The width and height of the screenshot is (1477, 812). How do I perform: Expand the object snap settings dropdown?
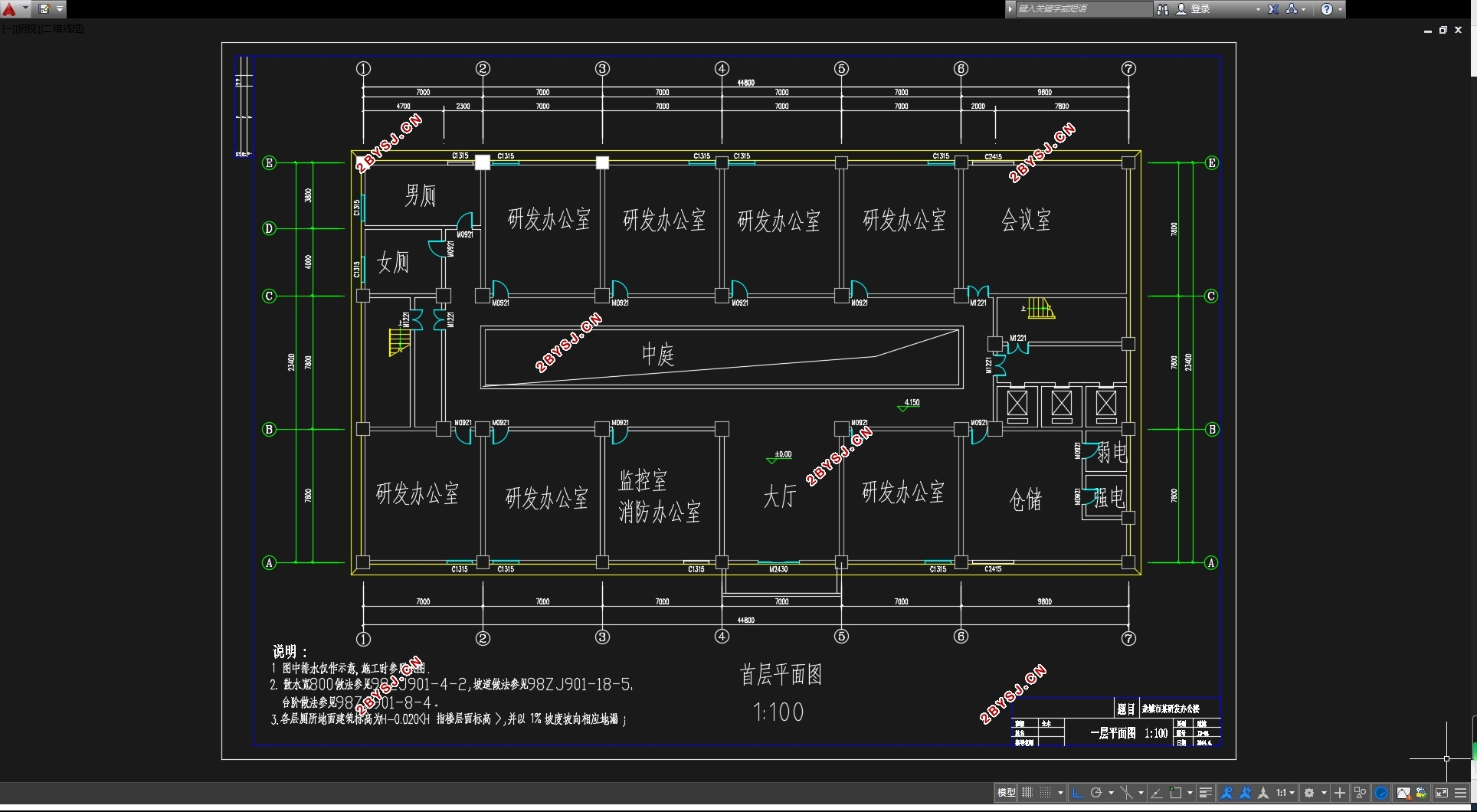pos(1190,793)
